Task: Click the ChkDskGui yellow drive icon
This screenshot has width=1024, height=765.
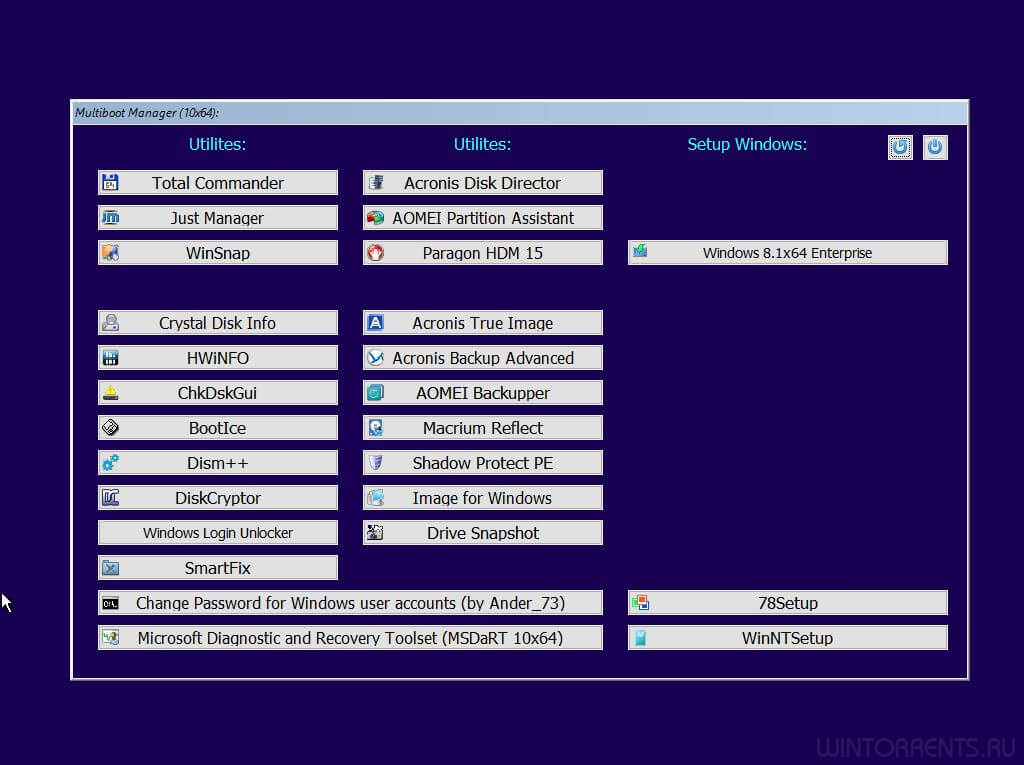Action: (111, 393)
